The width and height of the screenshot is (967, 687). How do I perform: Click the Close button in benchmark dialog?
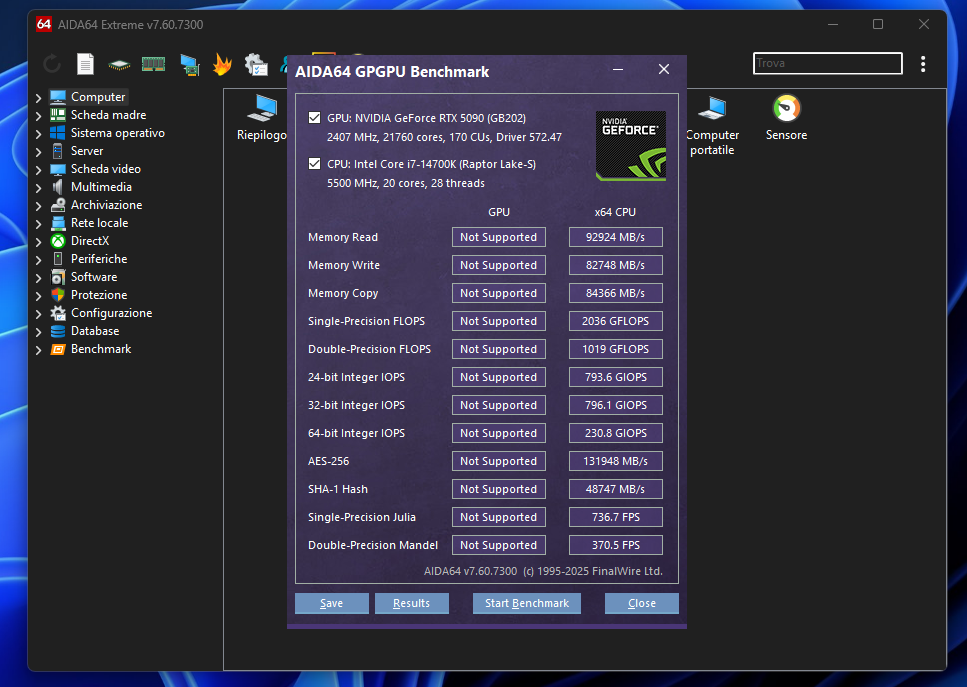641,603
